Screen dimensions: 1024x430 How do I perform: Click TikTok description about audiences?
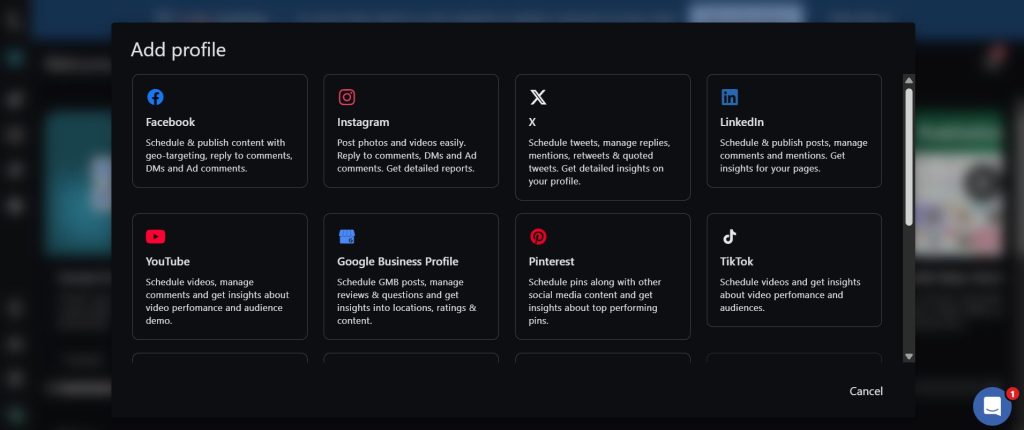coord(790,295)
